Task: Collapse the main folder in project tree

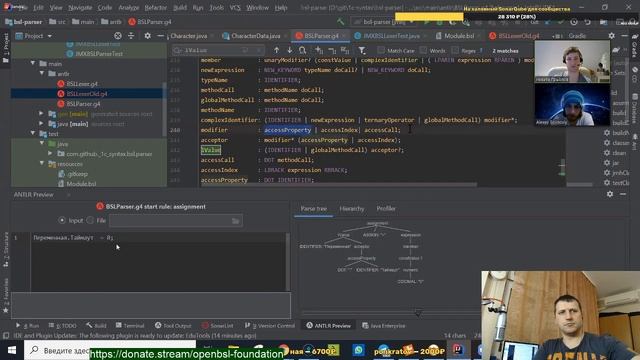Action: (33, 63)
